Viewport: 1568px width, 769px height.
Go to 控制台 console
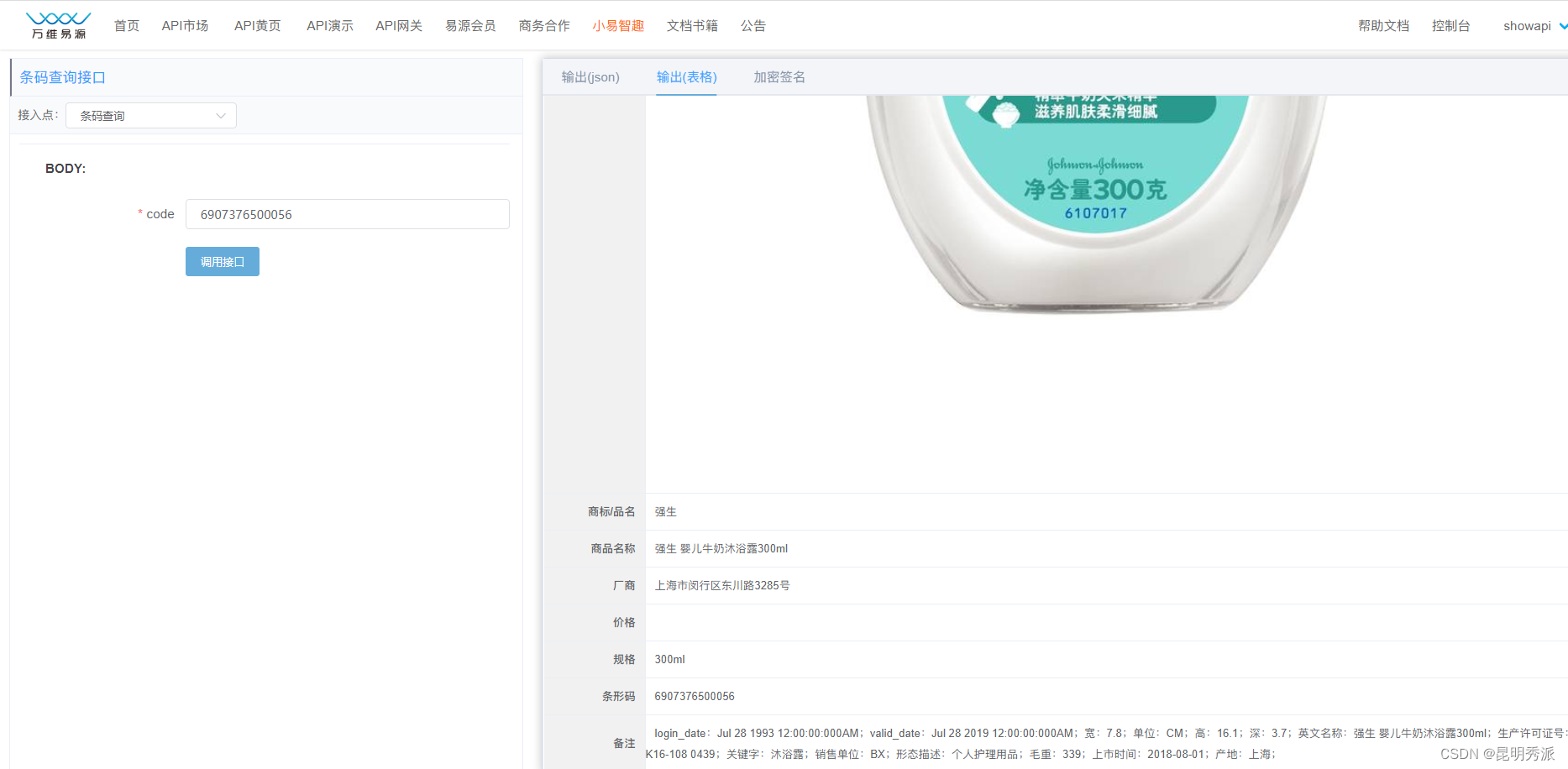pyautogui.click(x=1450, y=26)
